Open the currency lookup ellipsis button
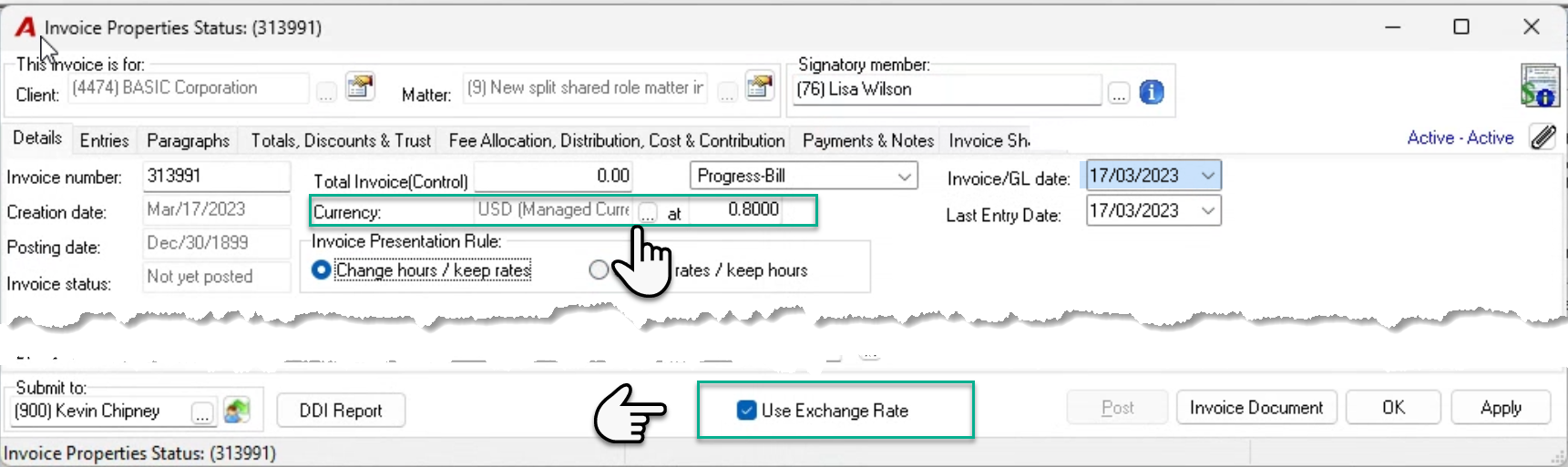1568x467 pixels. pos(647,213)
